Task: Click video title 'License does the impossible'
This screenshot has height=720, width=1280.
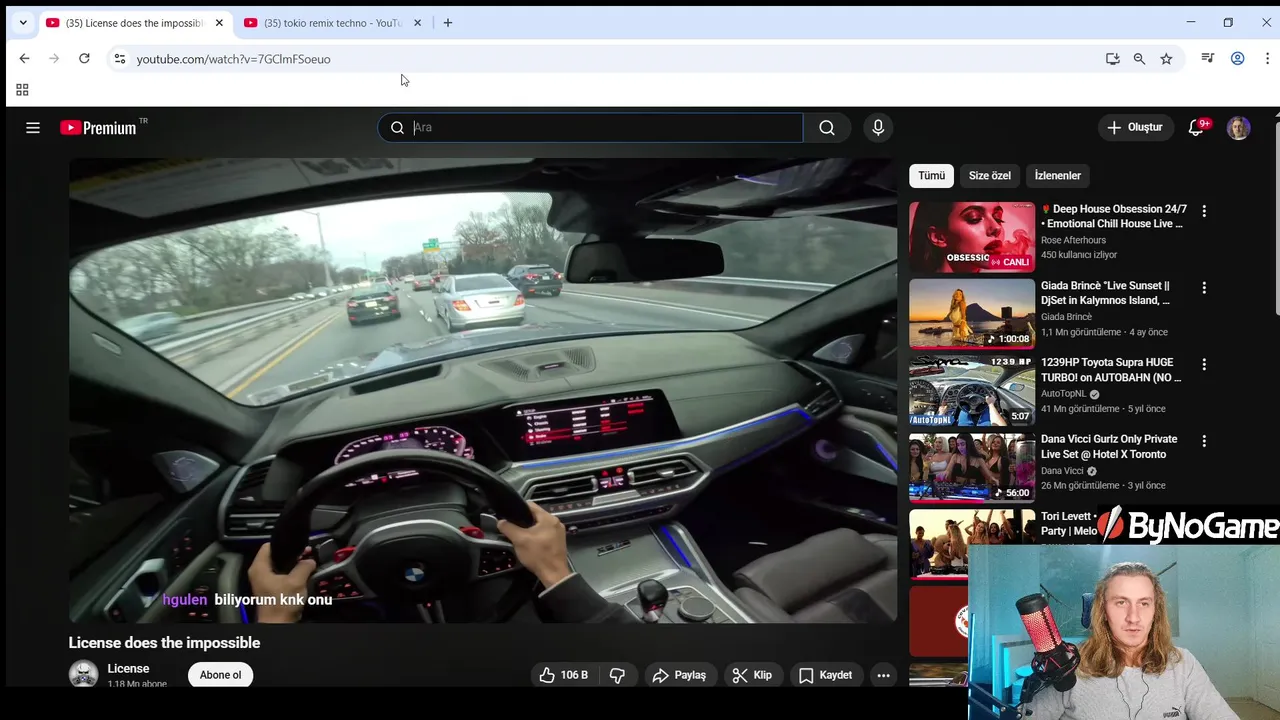Action: pyautogui.click(x=164, y=643)
